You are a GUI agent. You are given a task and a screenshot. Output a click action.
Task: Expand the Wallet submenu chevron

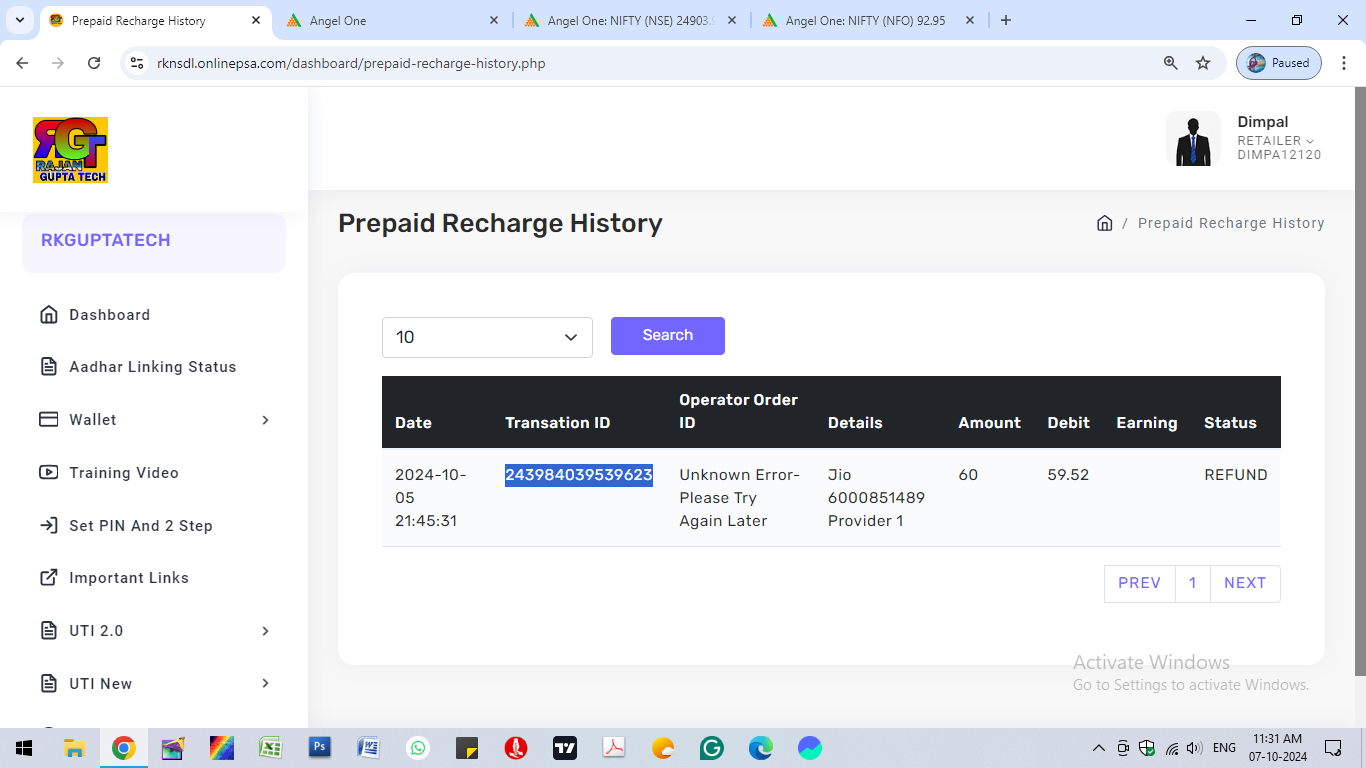pos(265,420)
